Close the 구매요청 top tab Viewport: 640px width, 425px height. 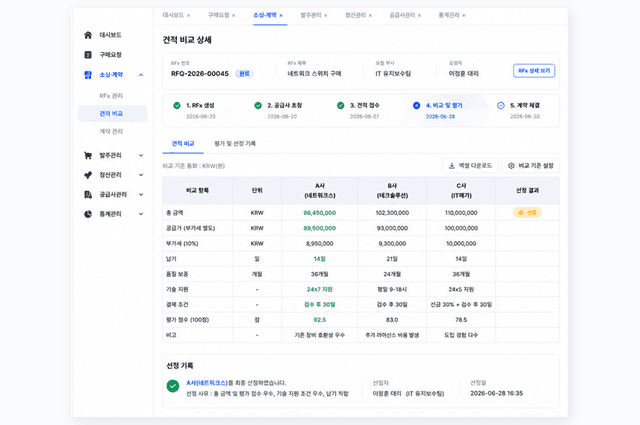tap(233, 16)
